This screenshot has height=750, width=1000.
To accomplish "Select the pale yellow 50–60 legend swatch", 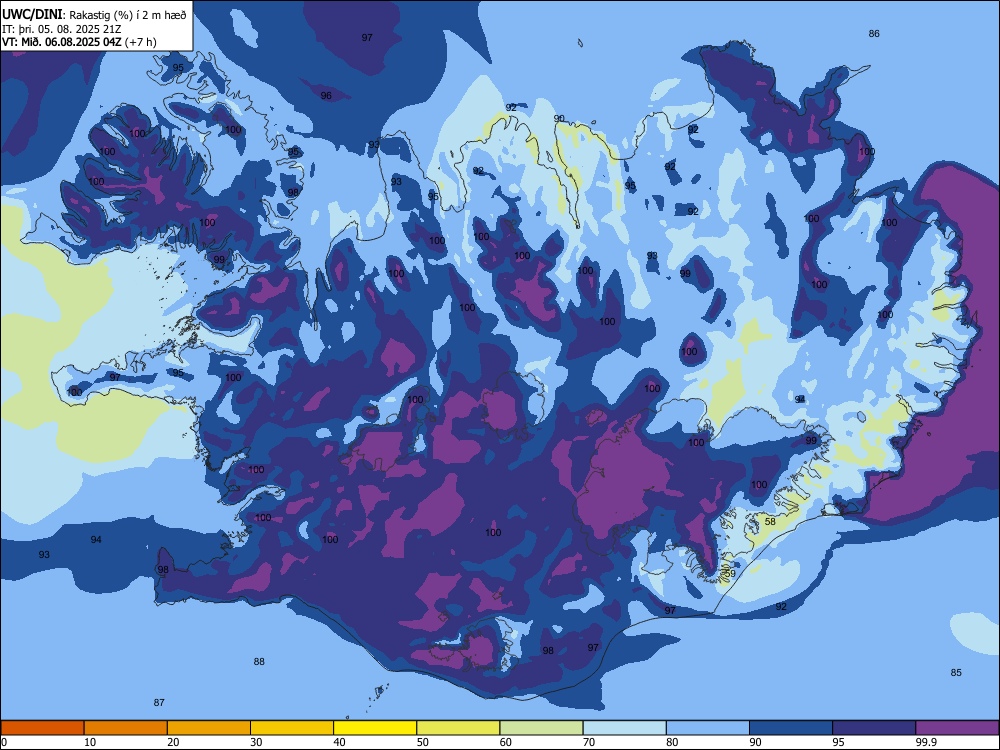I will pos(458,728).
